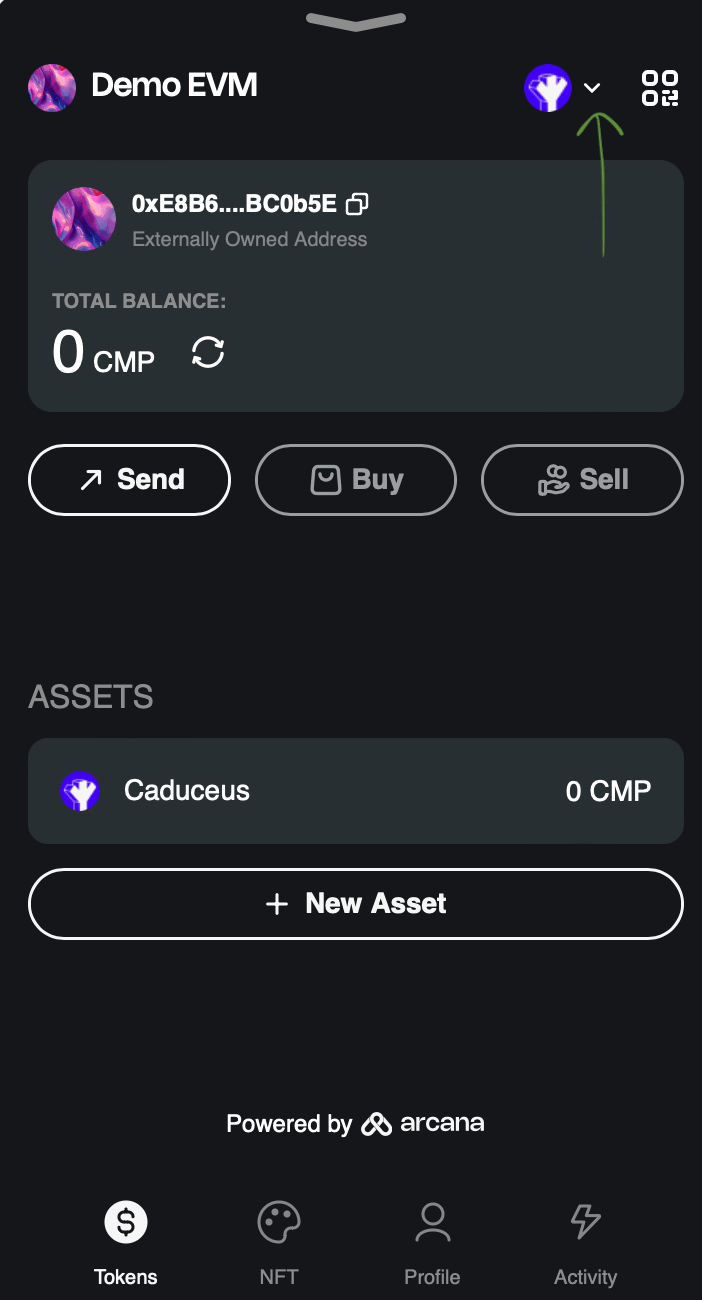
Task: Collapse the wallet using the top handle
Action: coord(356,20)
